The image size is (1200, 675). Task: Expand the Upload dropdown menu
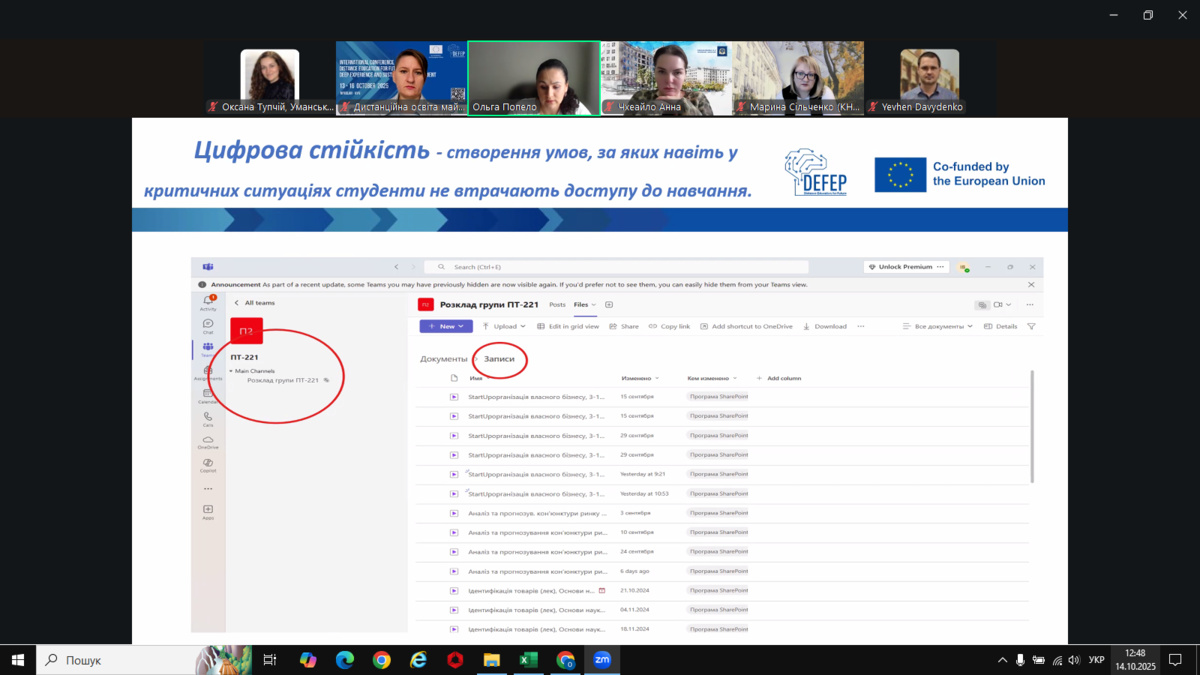tap(504, 326)
